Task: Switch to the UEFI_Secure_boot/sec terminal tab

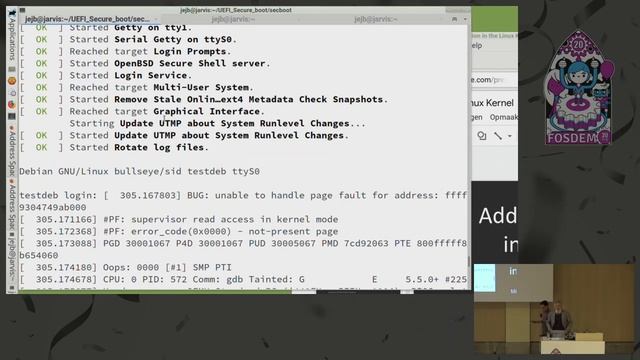Action: [x=88, y=19]
